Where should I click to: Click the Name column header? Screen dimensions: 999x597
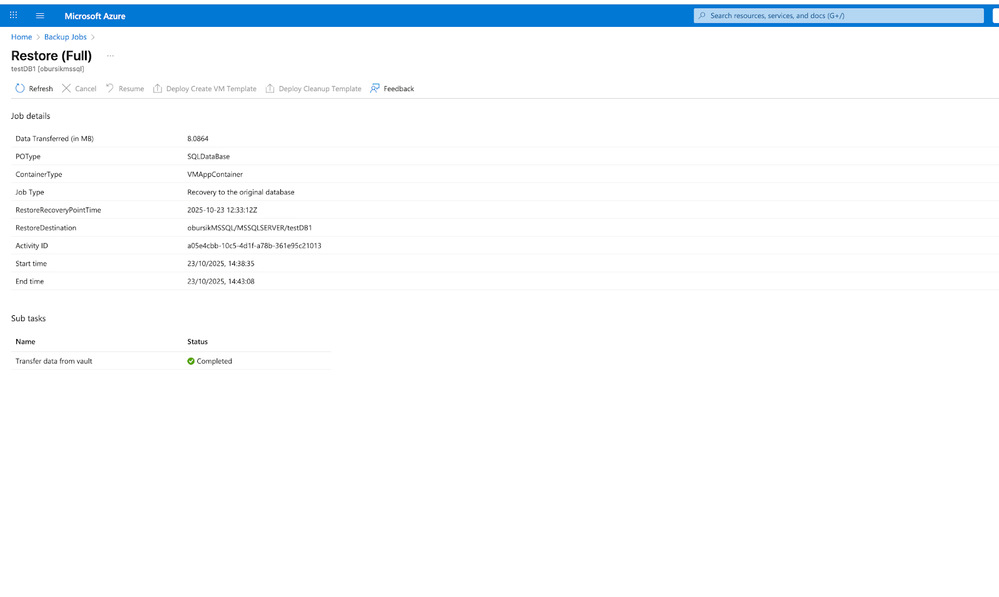(x=25, y=342)
